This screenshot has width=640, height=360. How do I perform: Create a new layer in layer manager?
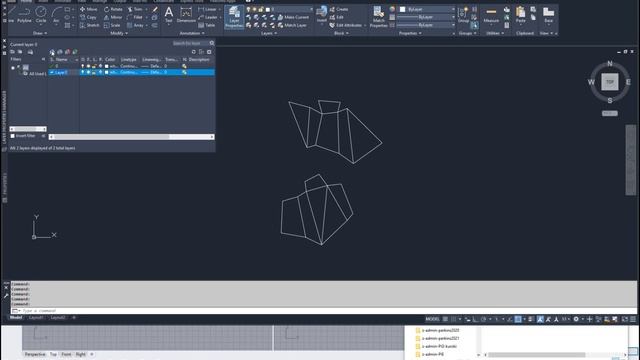[x=52, y=52]
